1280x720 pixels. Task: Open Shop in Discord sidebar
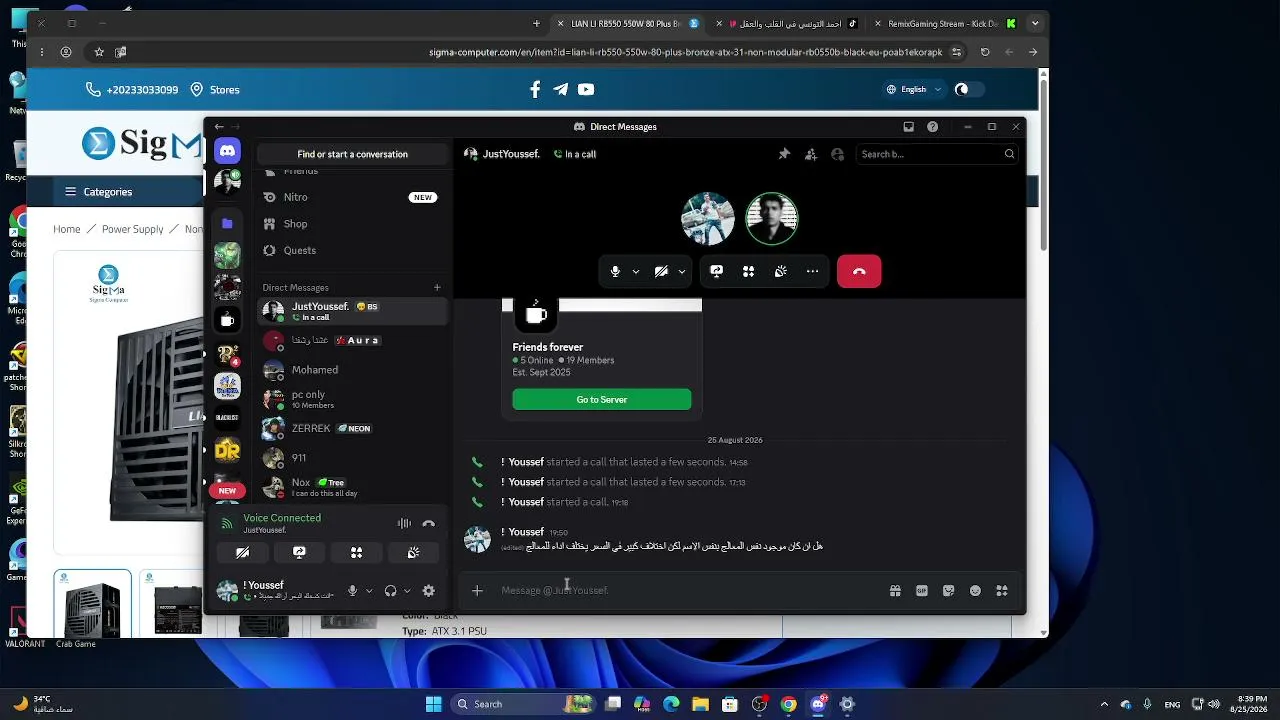350,224
